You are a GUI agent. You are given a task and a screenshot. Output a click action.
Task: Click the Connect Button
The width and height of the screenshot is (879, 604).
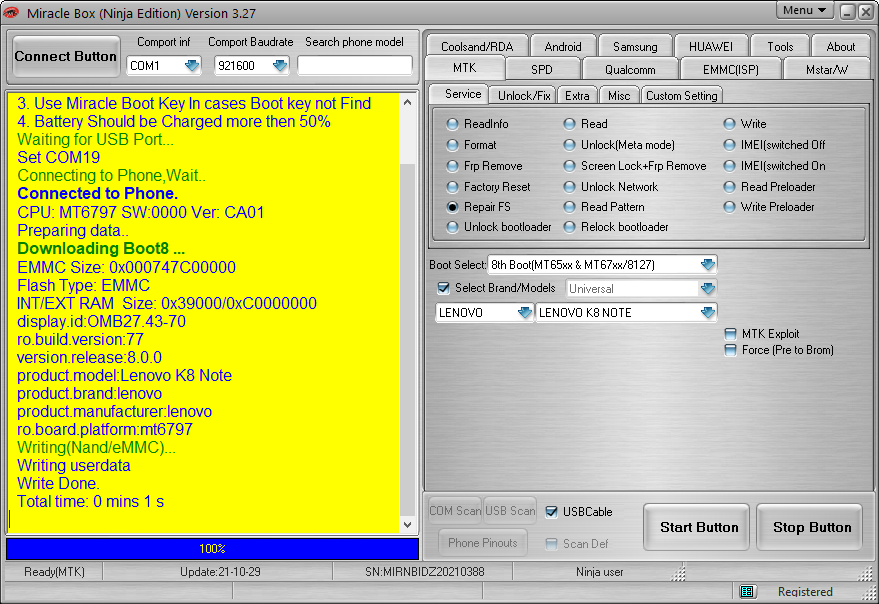[x=66, y=56]
